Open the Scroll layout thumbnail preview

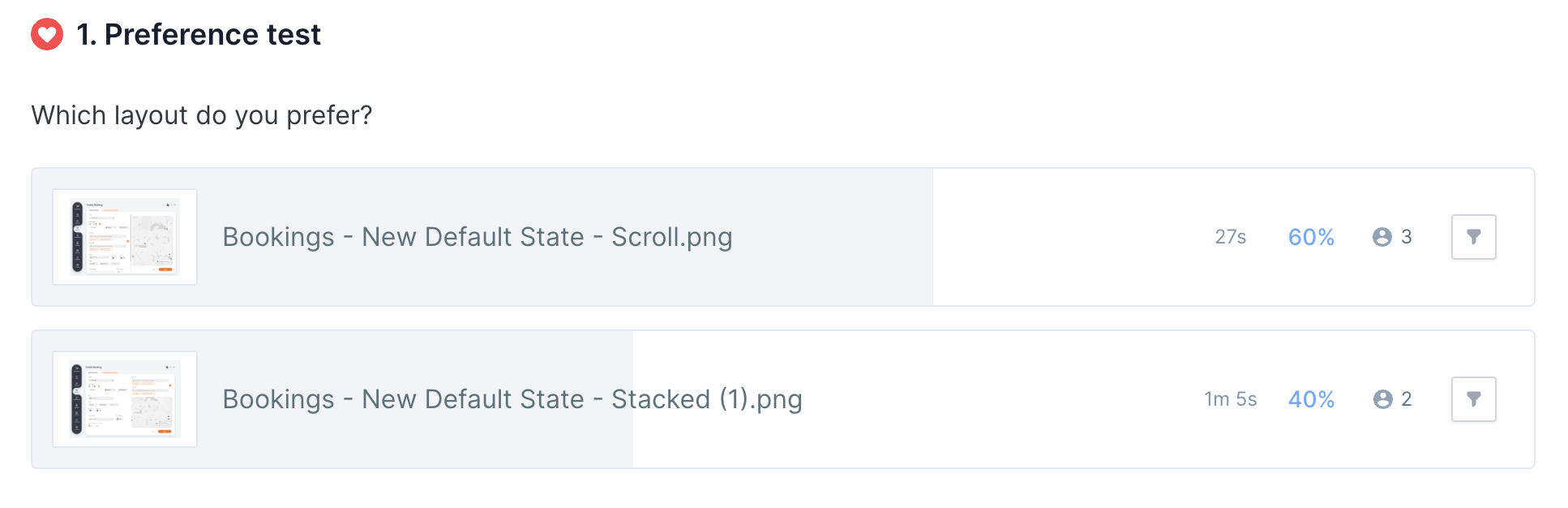click(125, 237)
